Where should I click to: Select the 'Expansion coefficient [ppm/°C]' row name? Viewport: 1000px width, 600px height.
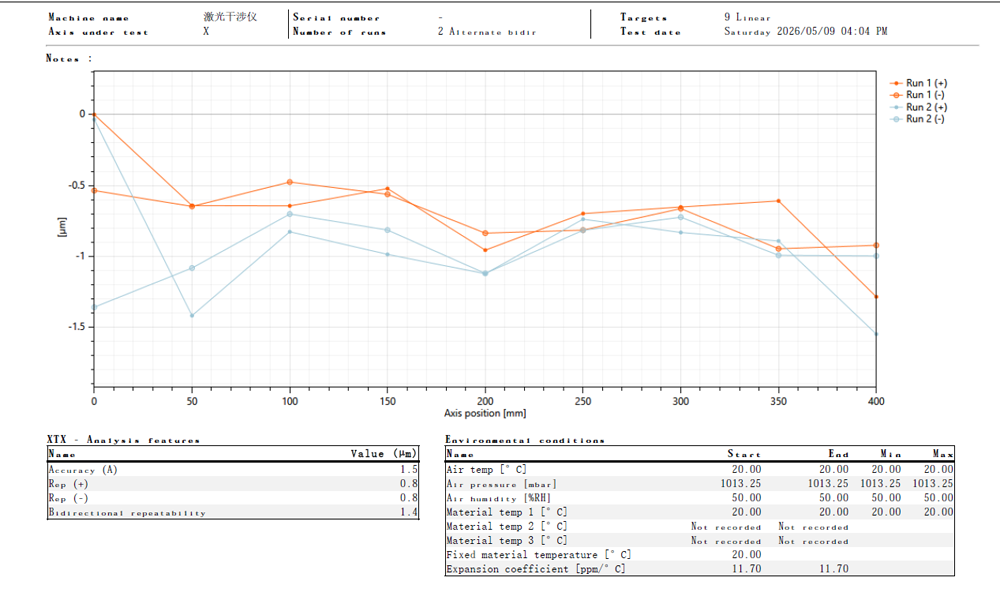pyautogui.click(x=536, y=569)
